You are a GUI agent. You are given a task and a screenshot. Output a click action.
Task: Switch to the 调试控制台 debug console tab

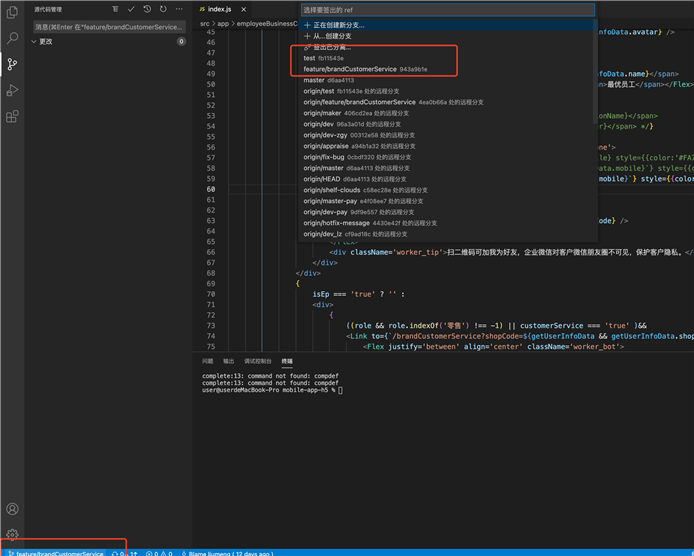pyautogui.click(x=258, y=362)
